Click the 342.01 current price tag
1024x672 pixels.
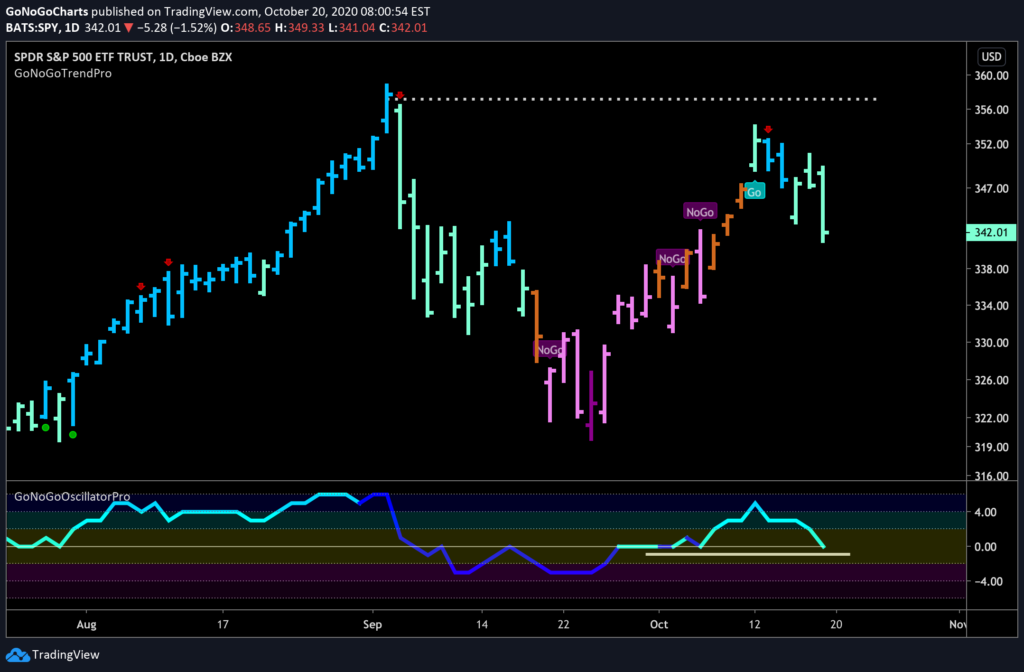[x=990, y=232]
